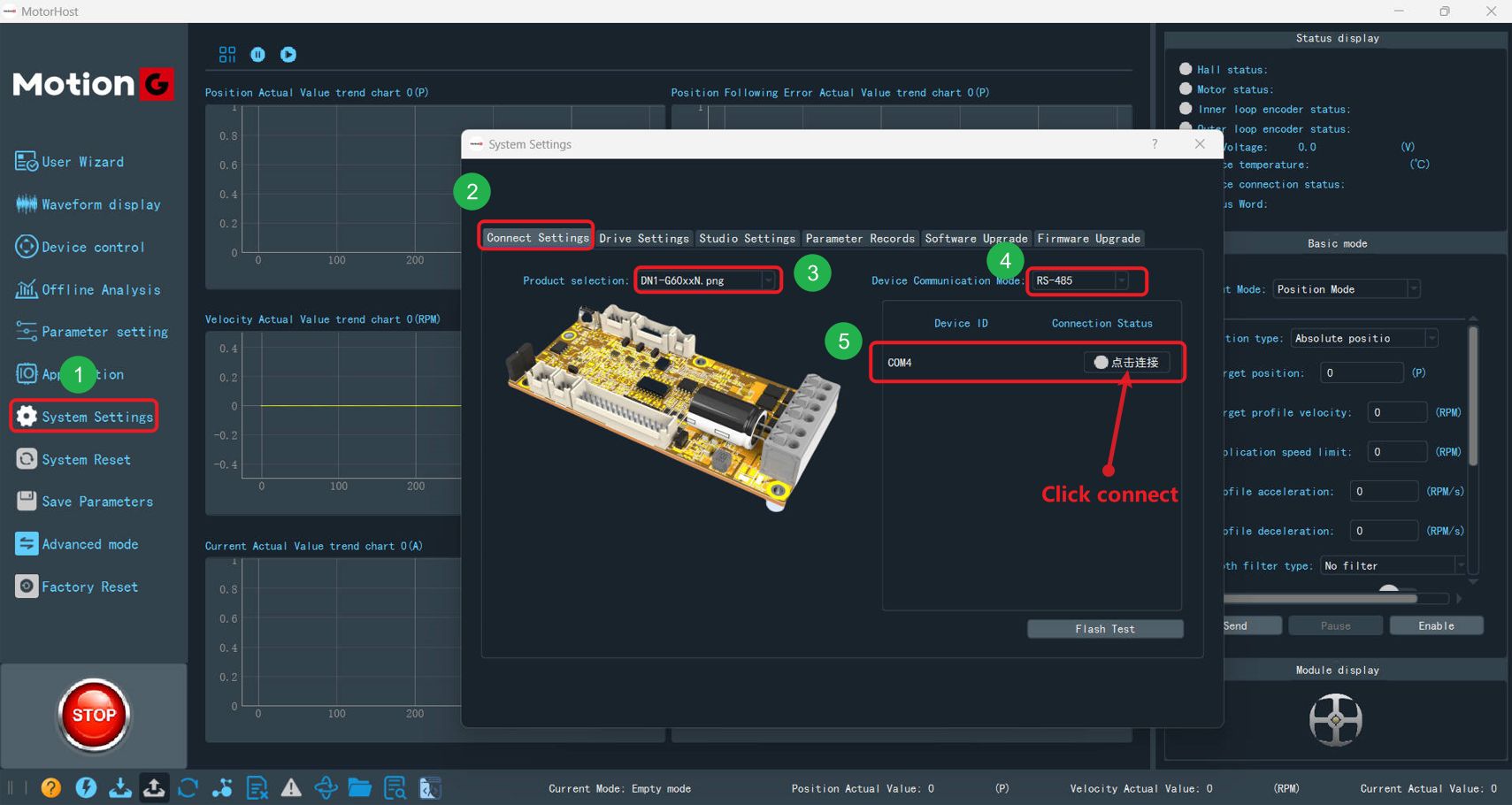Click the profile deceleration input field
The height and width of the screenshot is (805, 1512).
1385,531
